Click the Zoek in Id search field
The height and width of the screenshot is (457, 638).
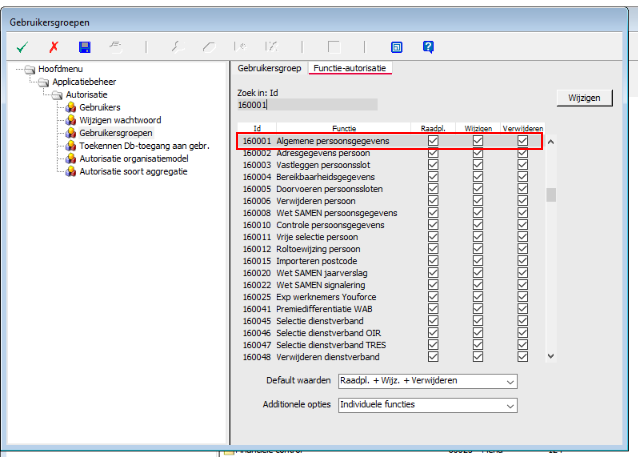[x=308, y=105]
